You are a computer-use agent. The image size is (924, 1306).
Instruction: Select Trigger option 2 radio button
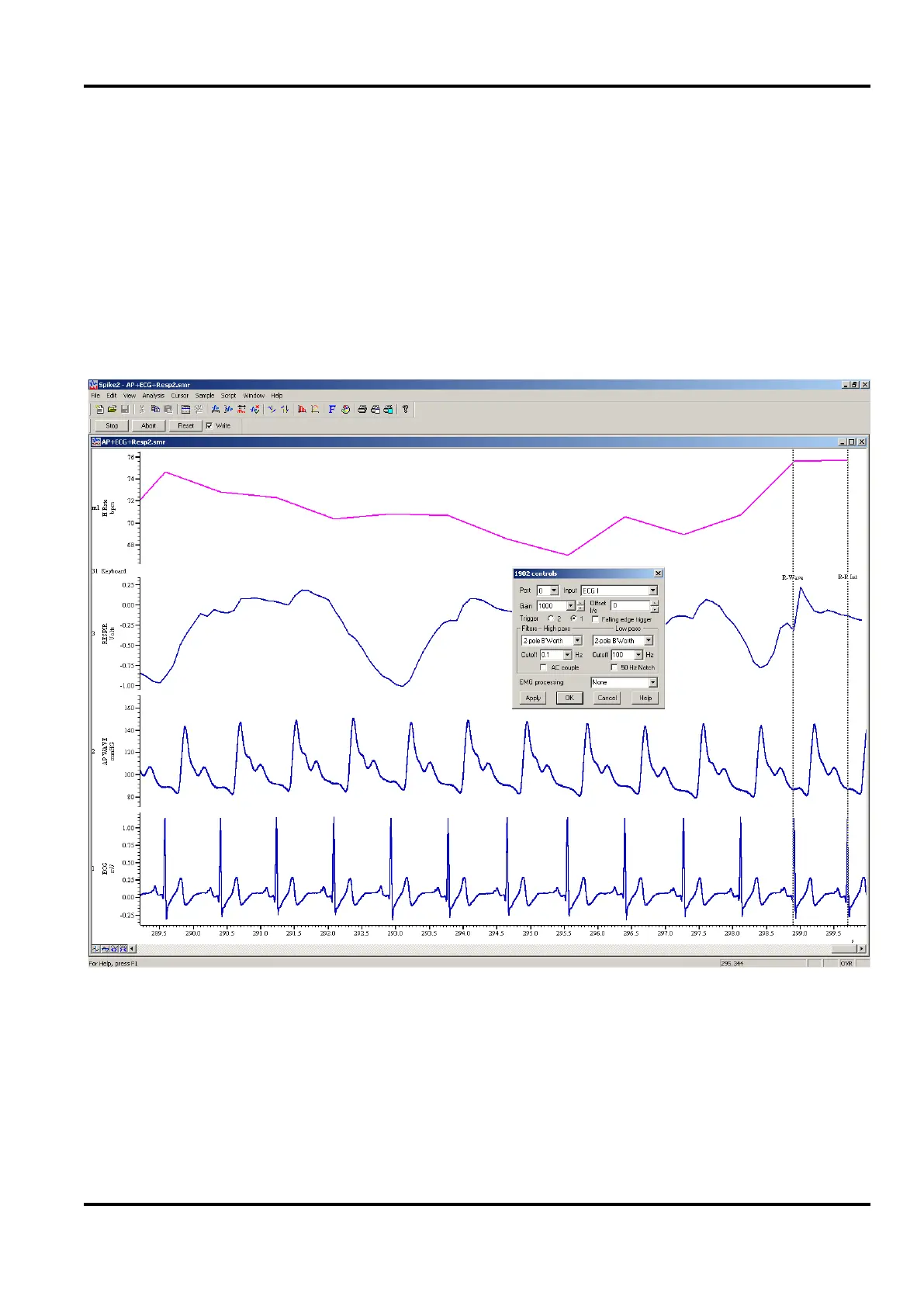tap(551, 618)
